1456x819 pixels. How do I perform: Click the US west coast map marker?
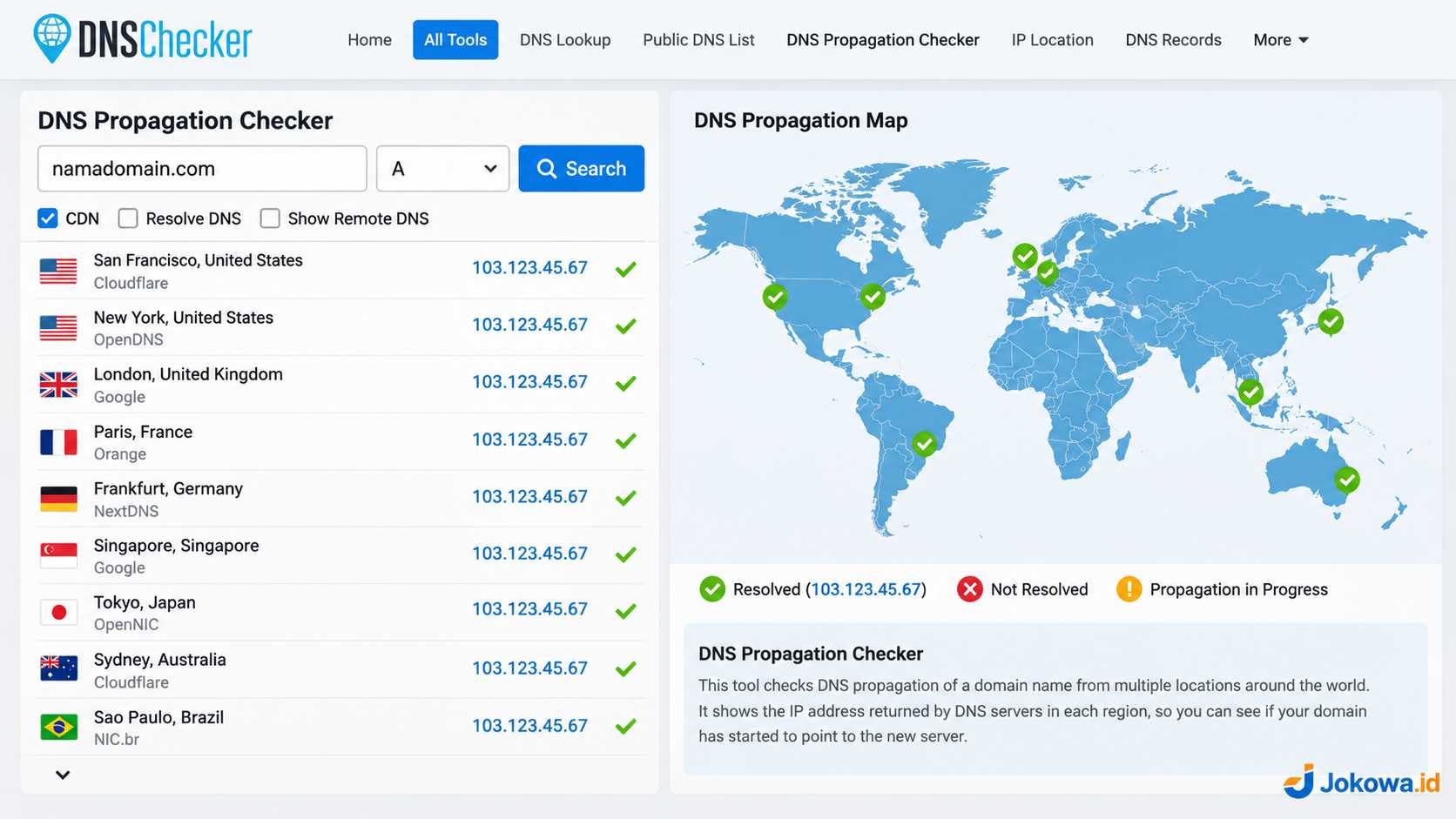tap(775, 297)
